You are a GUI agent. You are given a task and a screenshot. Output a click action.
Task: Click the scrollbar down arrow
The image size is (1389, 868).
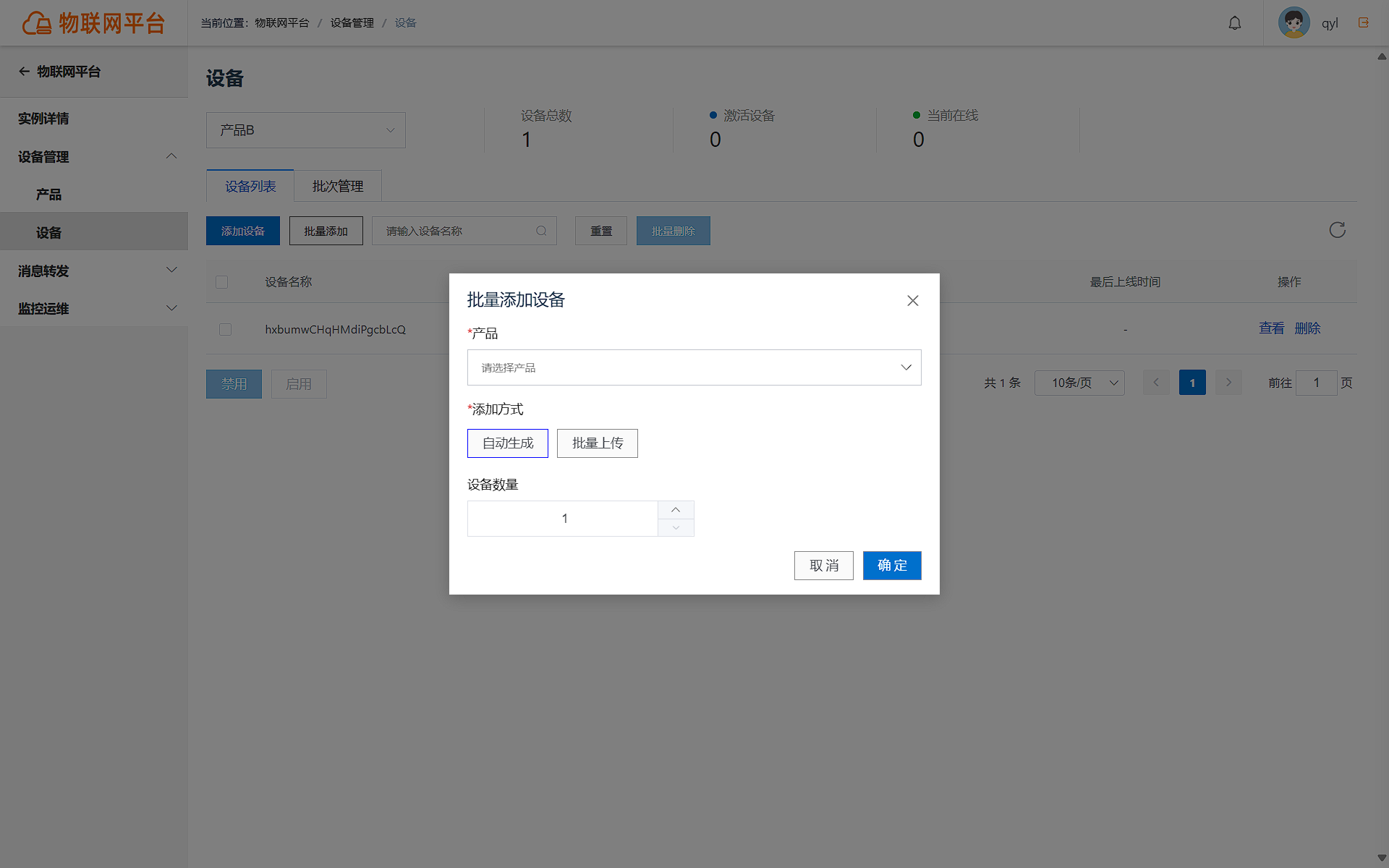pyautogui.click(x=1382, y=858)
